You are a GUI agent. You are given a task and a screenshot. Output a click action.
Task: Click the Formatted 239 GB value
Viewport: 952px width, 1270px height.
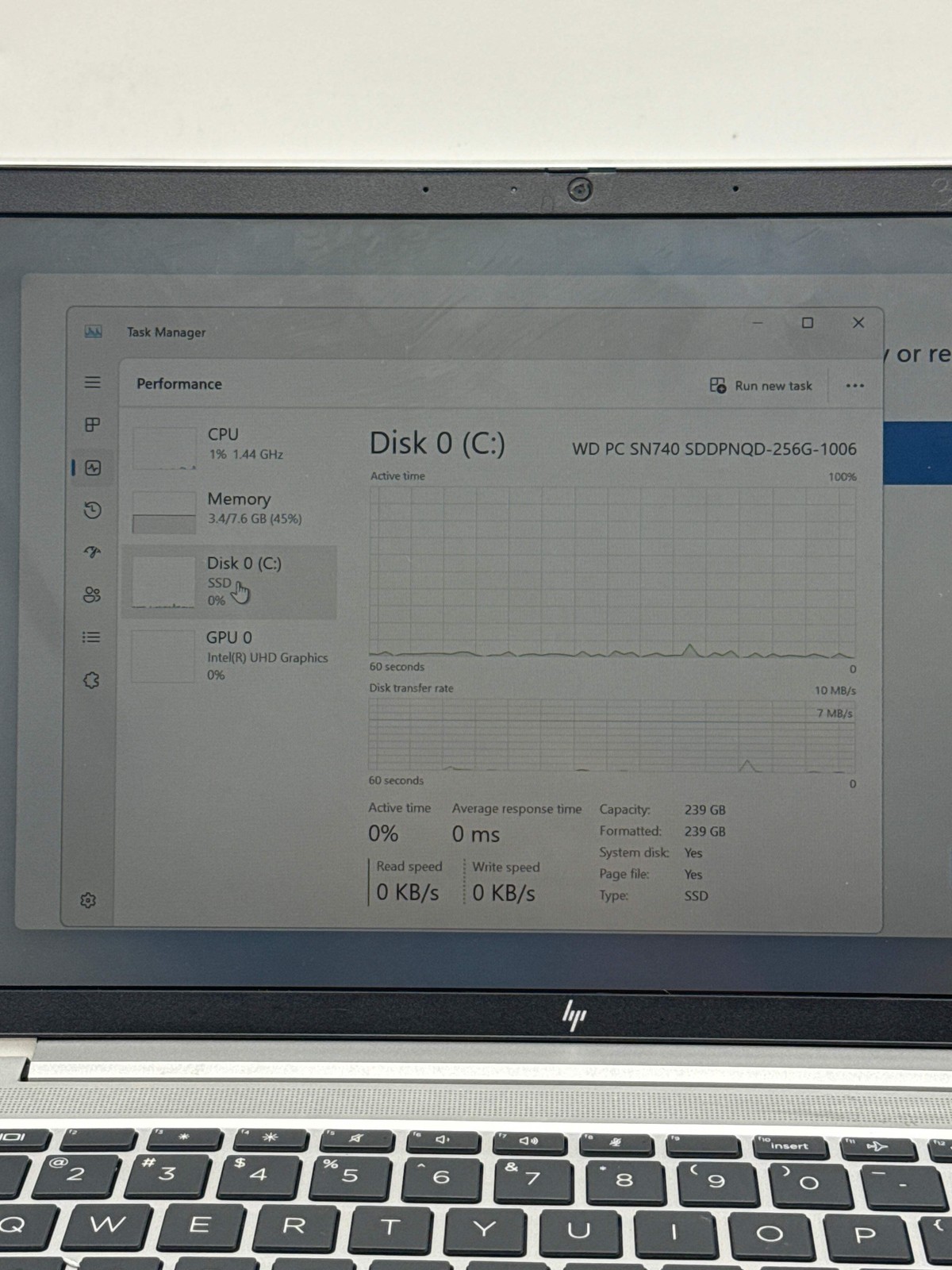coord(705,832)
